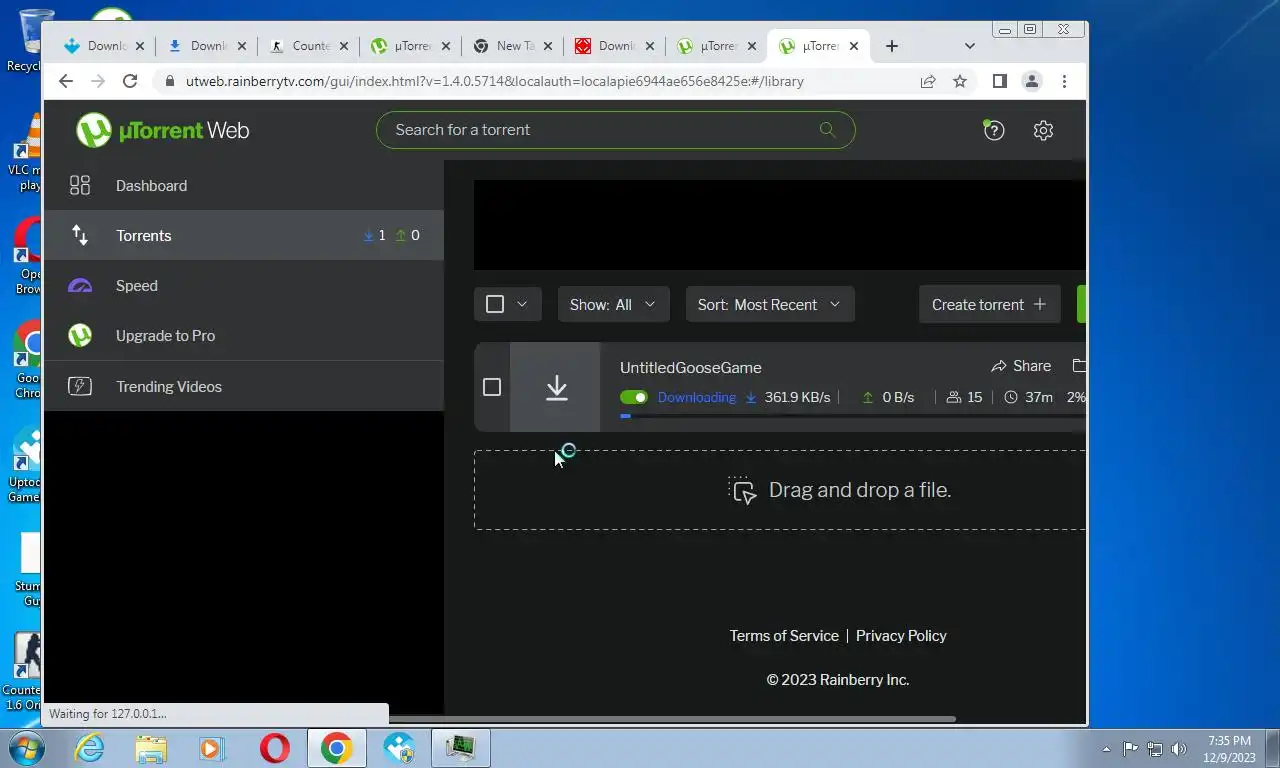
Task: Open Windows Explorer folder on taskbar
Action: [151, 748]
